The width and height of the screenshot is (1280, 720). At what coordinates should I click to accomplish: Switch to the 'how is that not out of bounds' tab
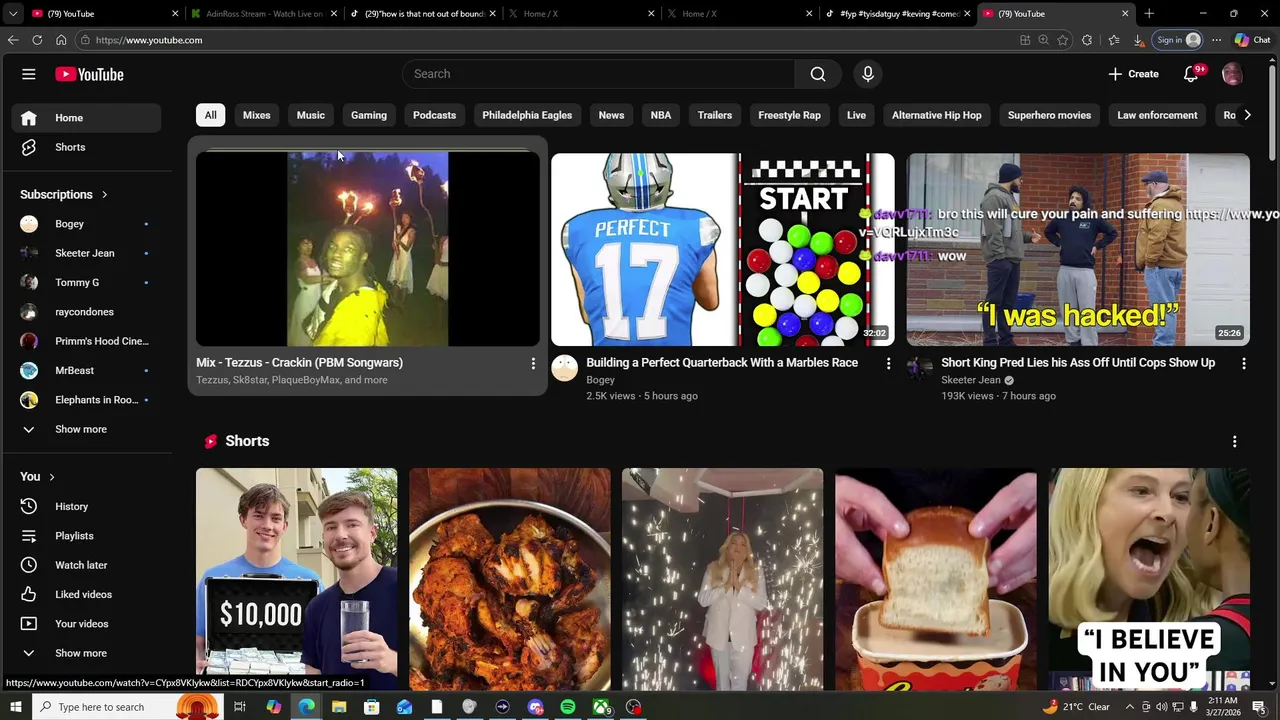tap(424, 14)
